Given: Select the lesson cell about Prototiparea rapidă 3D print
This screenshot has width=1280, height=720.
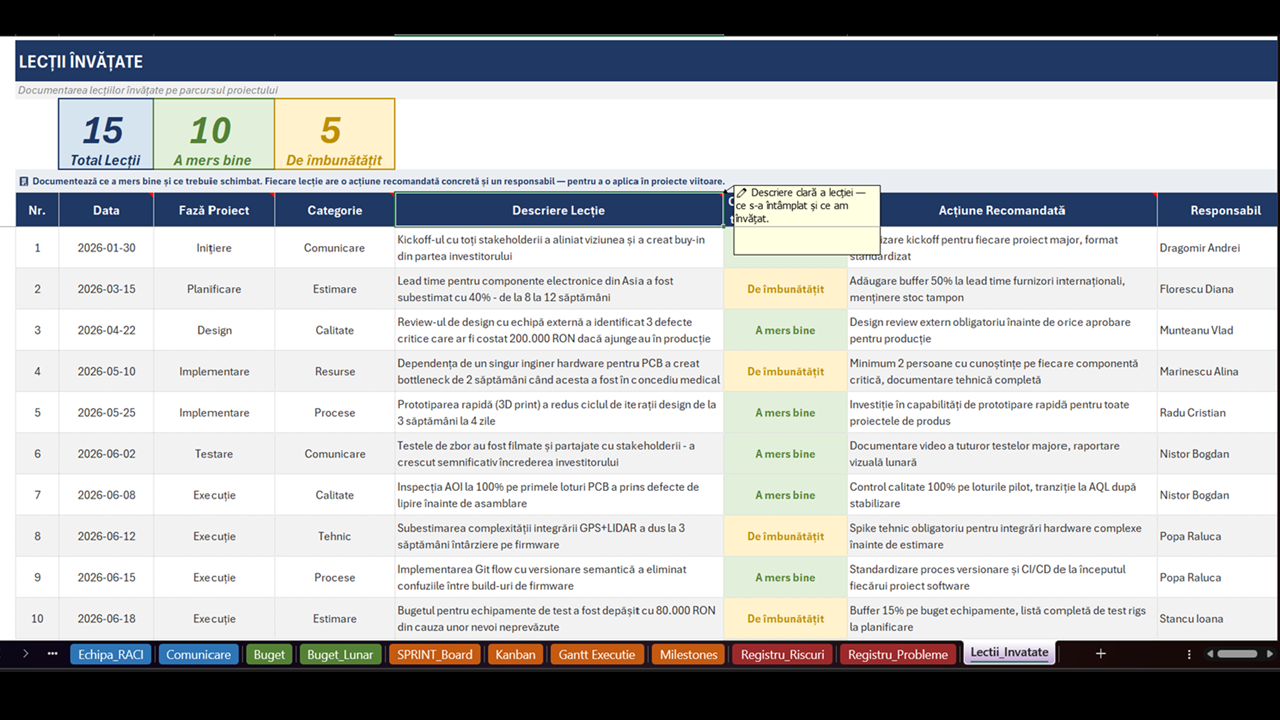Looking at the screenshot, I should coord(559,412).
